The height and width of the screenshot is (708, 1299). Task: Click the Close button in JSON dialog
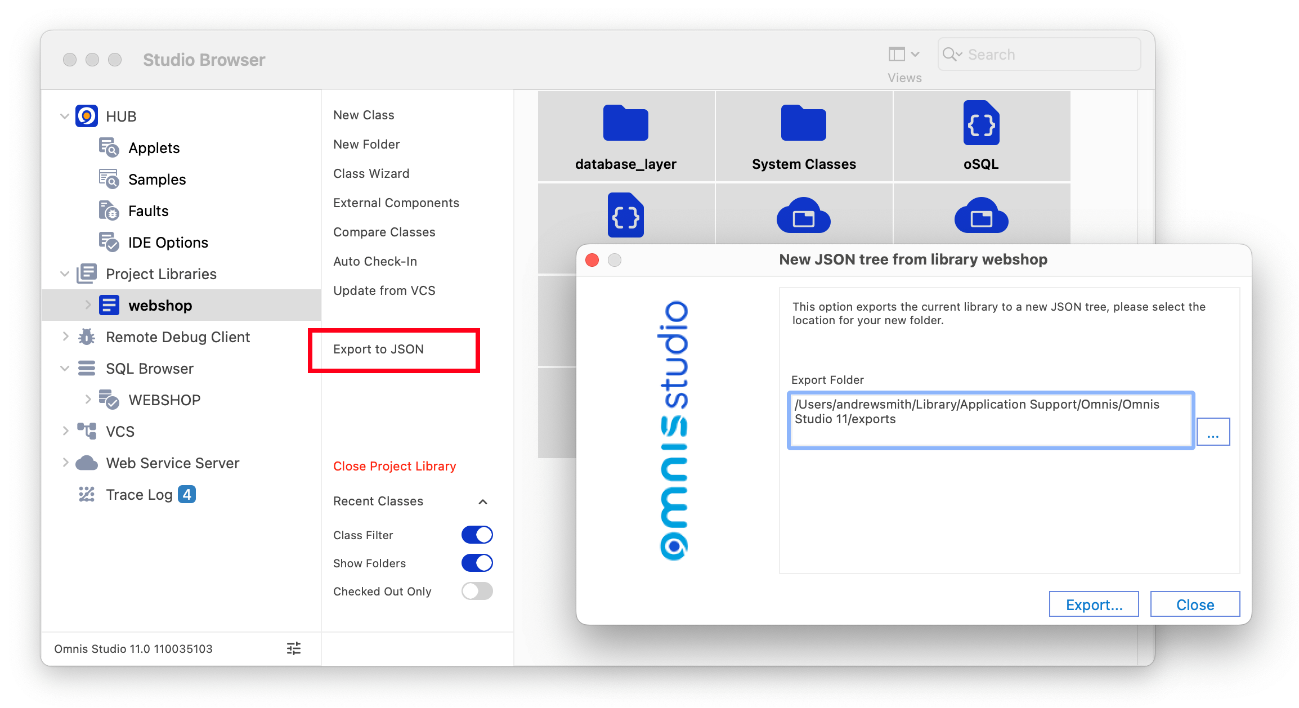(1195, 604)
